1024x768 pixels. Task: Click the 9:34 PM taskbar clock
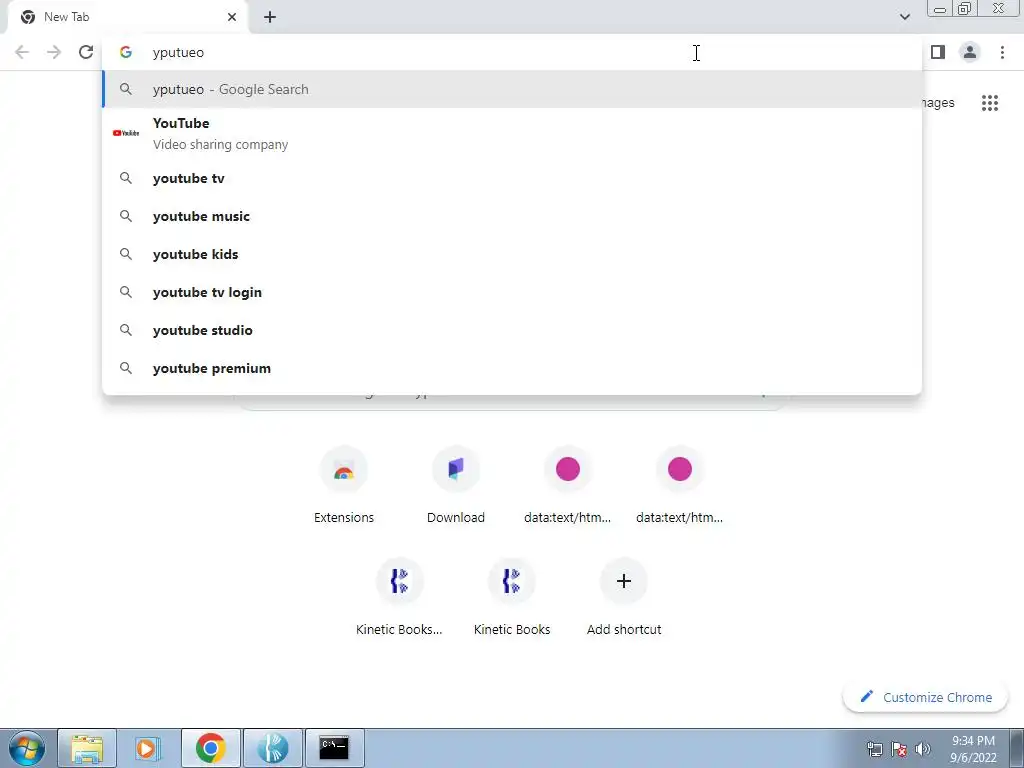click(x=973, y=749)
